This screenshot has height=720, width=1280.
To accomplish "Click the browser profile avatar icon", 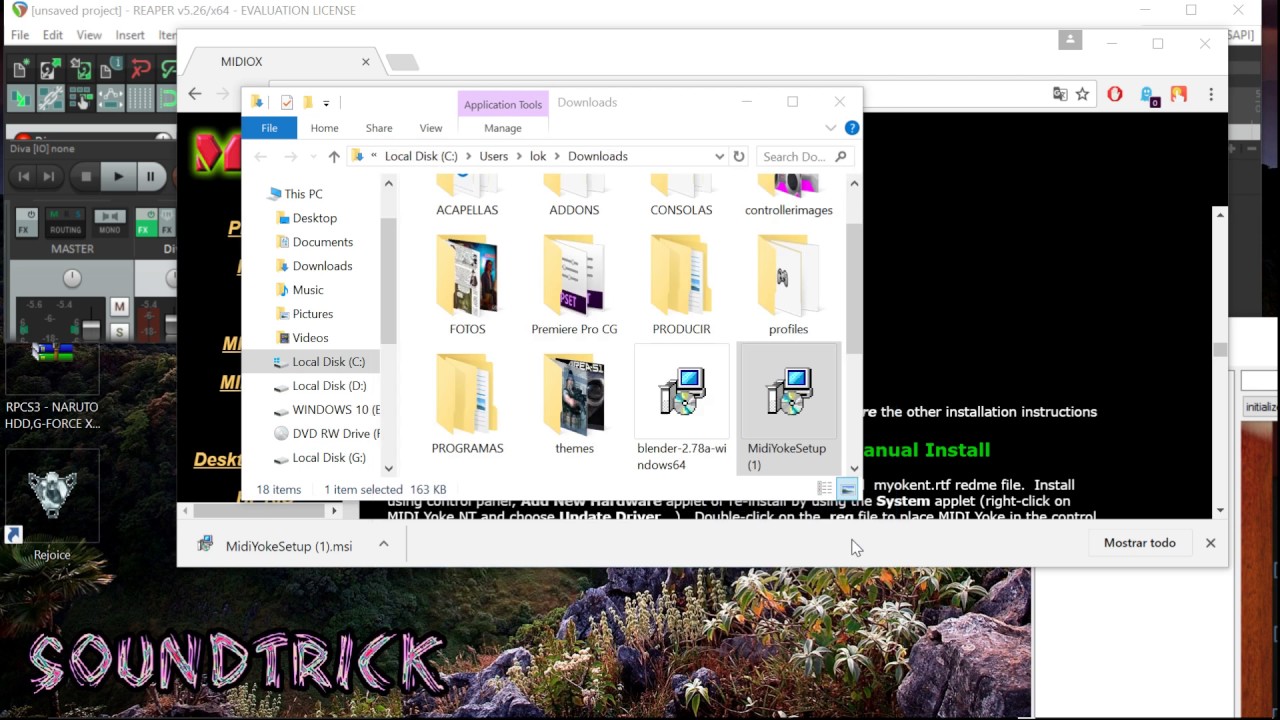I will pos(1070,40).
